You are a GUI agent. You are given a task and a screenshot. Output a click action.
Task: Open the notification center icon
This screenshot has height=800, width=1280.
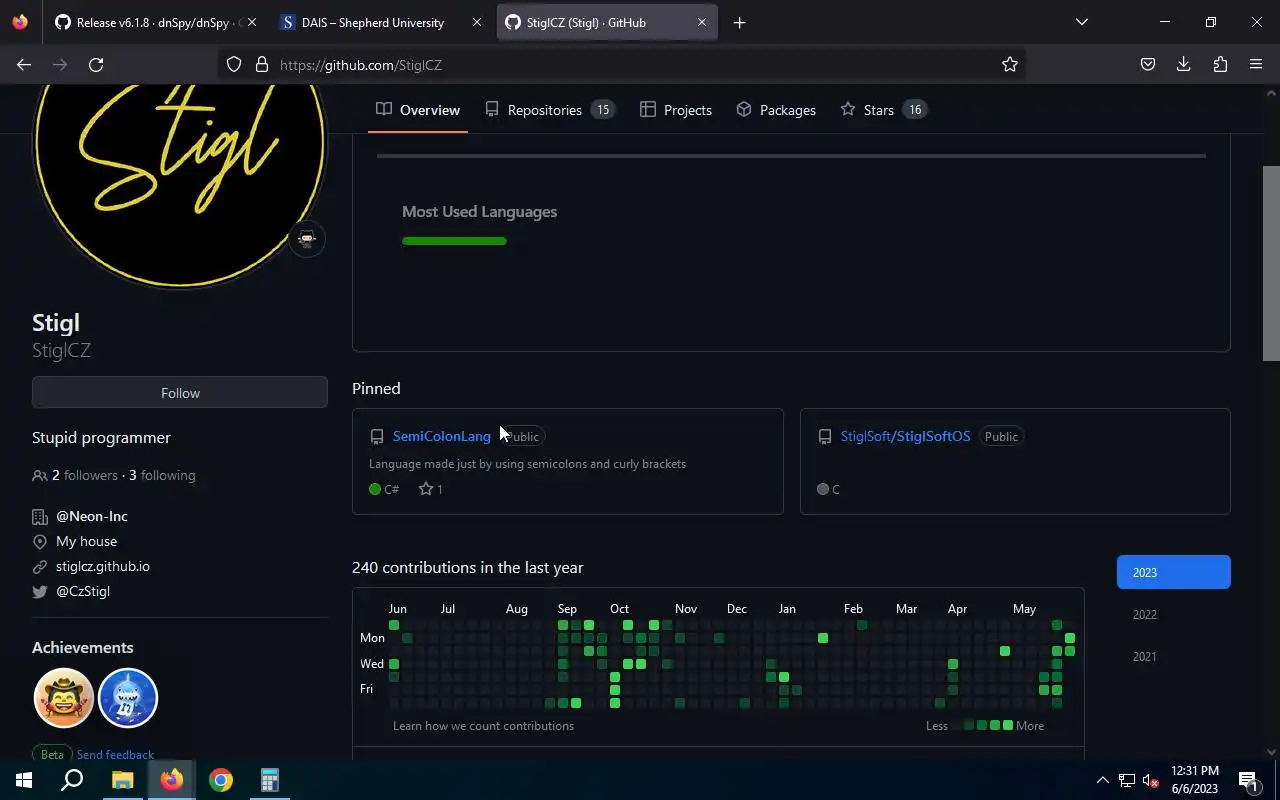(x=1249, y=780)
